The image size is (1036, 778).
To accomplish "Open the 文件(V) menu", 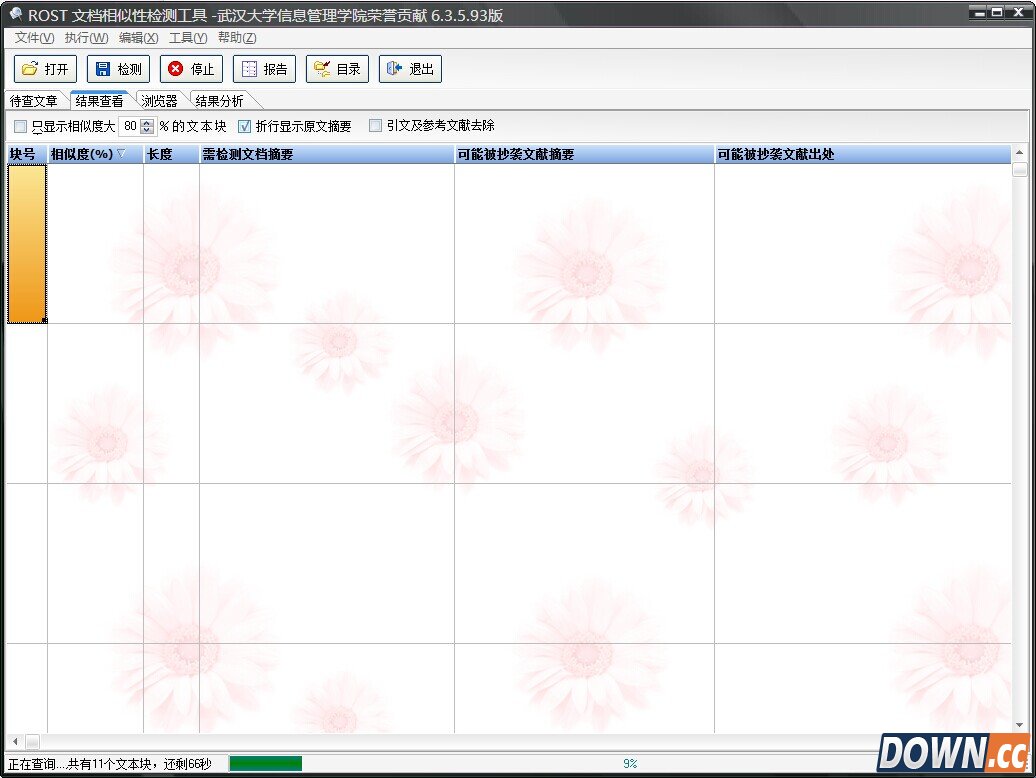I will 34,38.
